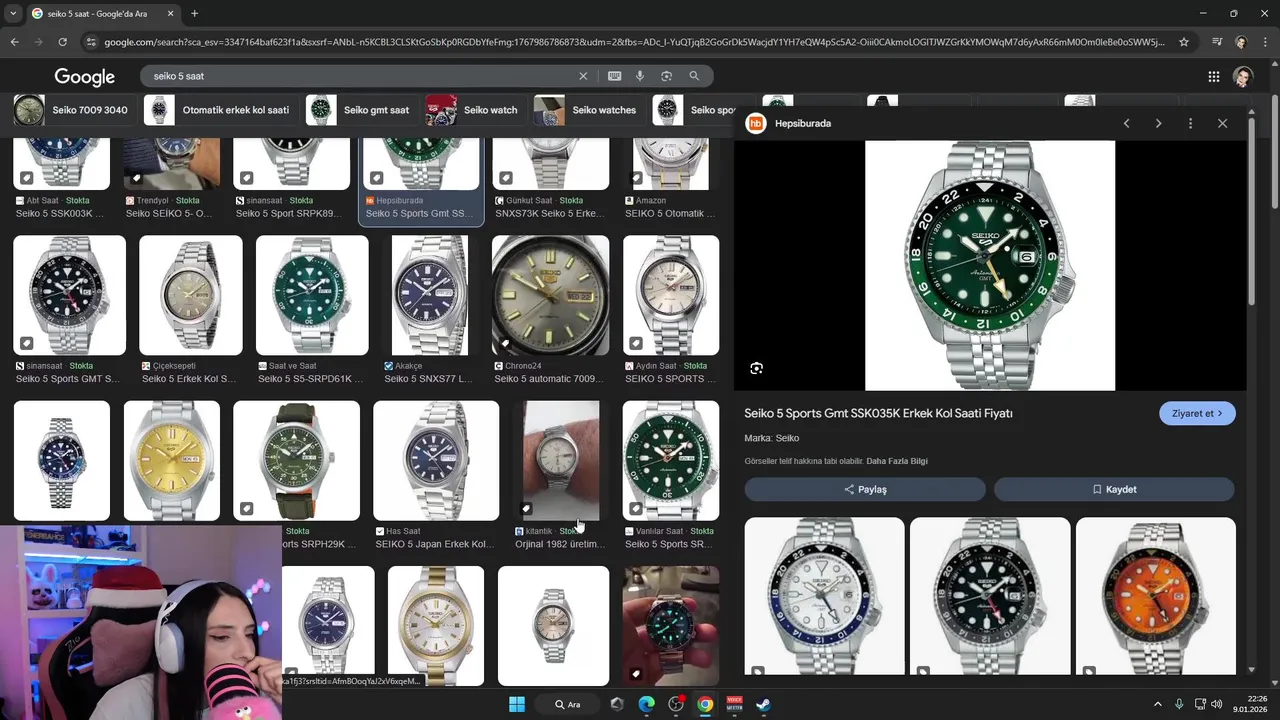This screenshot has width=1280, height=720.
Task: Open the 'Daha Fazla Bilgi' link
Action: pos(897,461)
